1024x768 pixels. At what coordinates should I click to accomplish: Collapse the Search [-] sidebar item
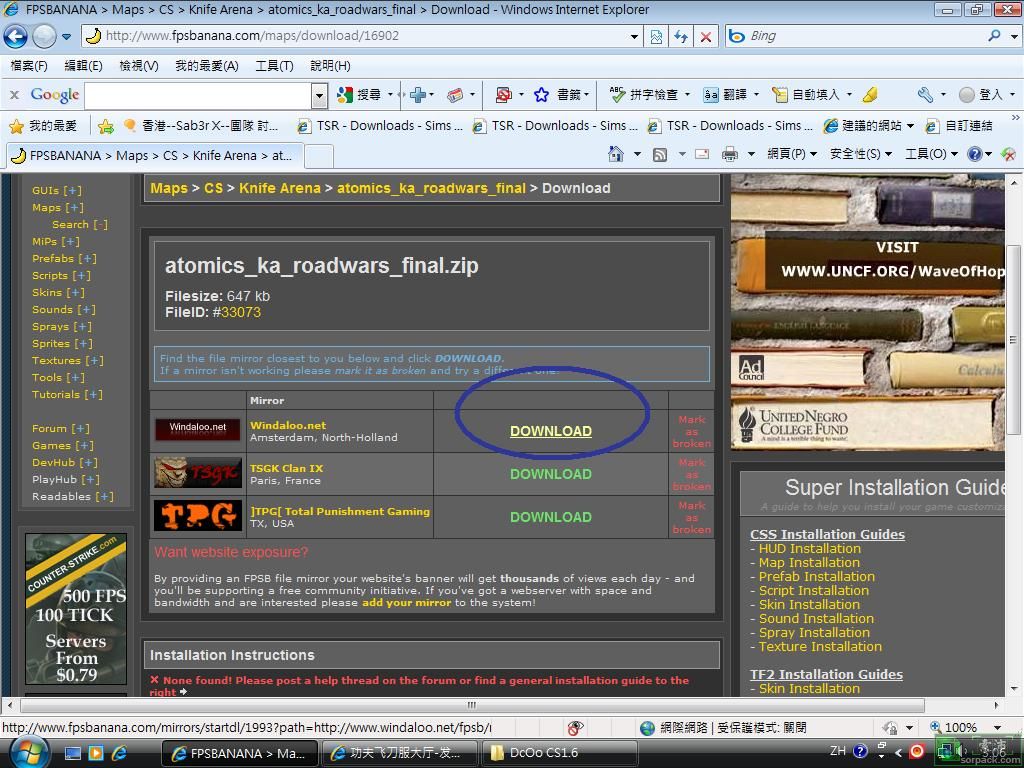pyautogui.click(x=79, y=224)
